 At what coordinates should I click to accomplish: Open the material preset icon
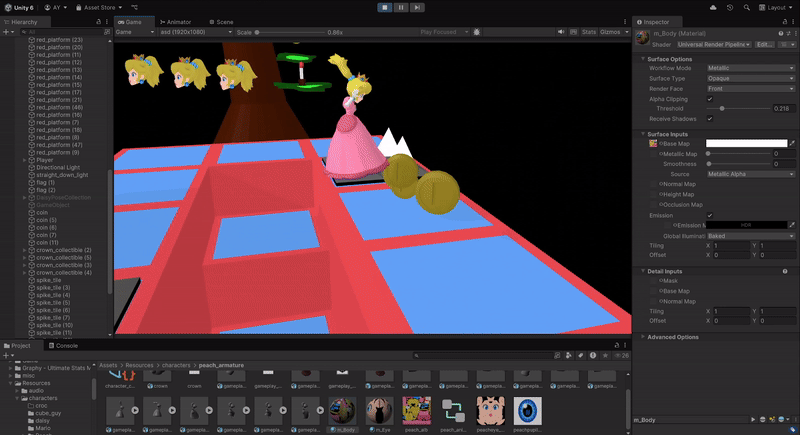(788, 34)
